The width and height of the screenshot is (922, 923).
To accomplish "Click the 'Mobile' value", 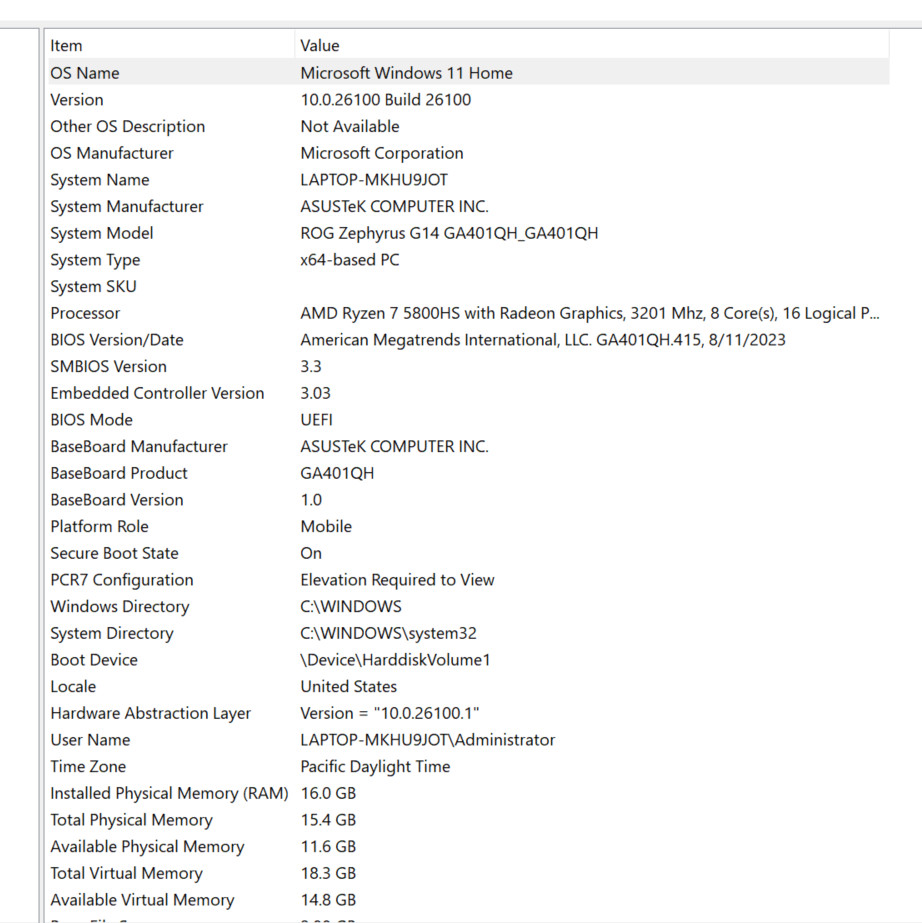I will click(326, 526).
